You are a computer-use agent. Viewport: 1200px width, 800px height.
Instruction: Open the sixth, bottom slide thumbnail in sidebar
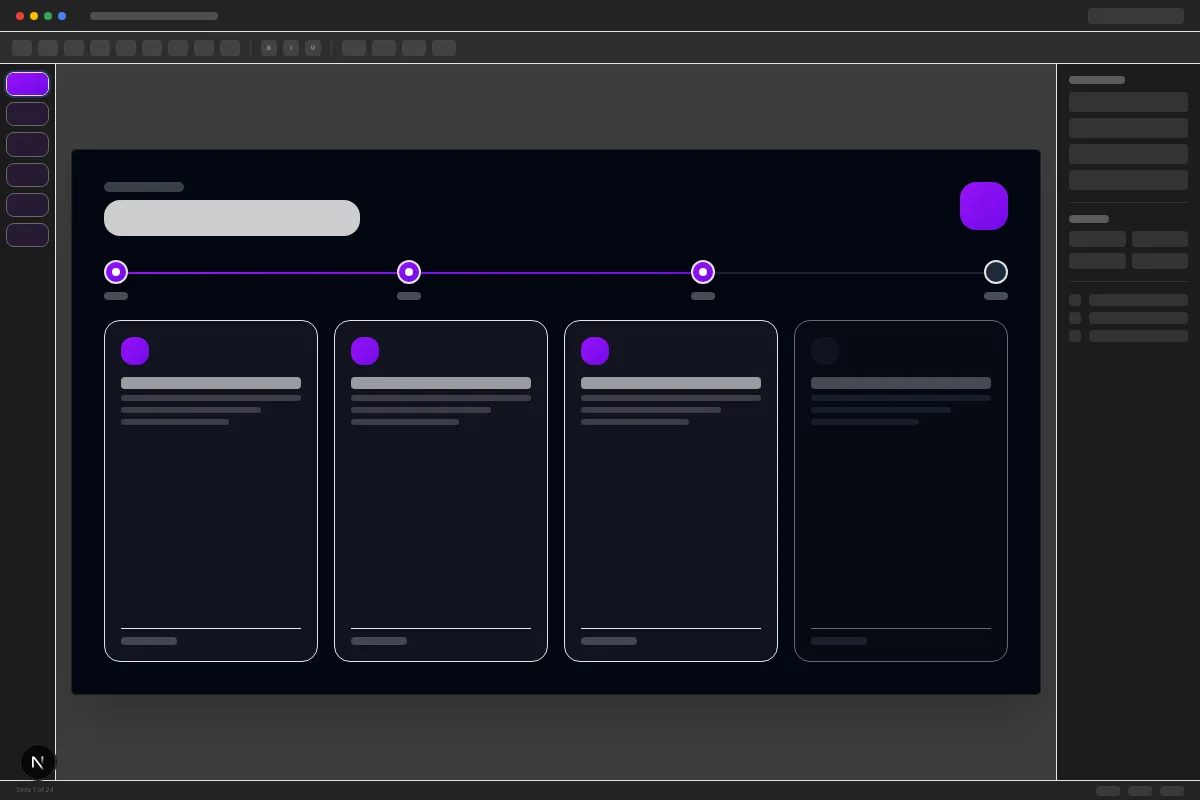[x=27, y=235]
